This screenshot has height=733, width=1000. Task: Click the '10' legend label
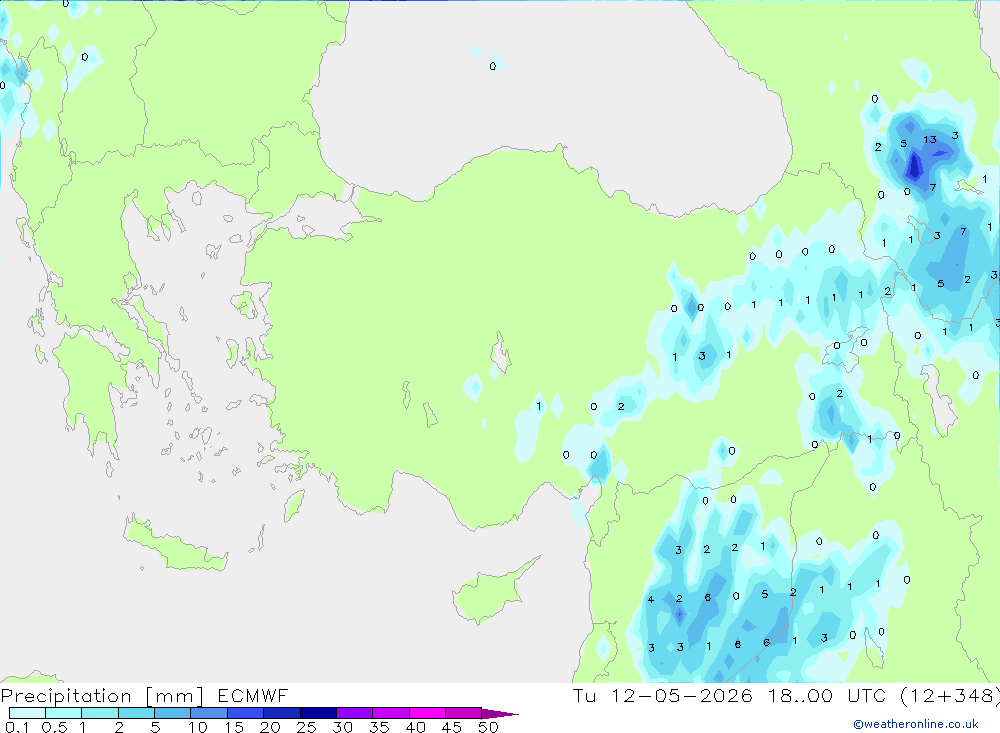click(x=198, y=727)
